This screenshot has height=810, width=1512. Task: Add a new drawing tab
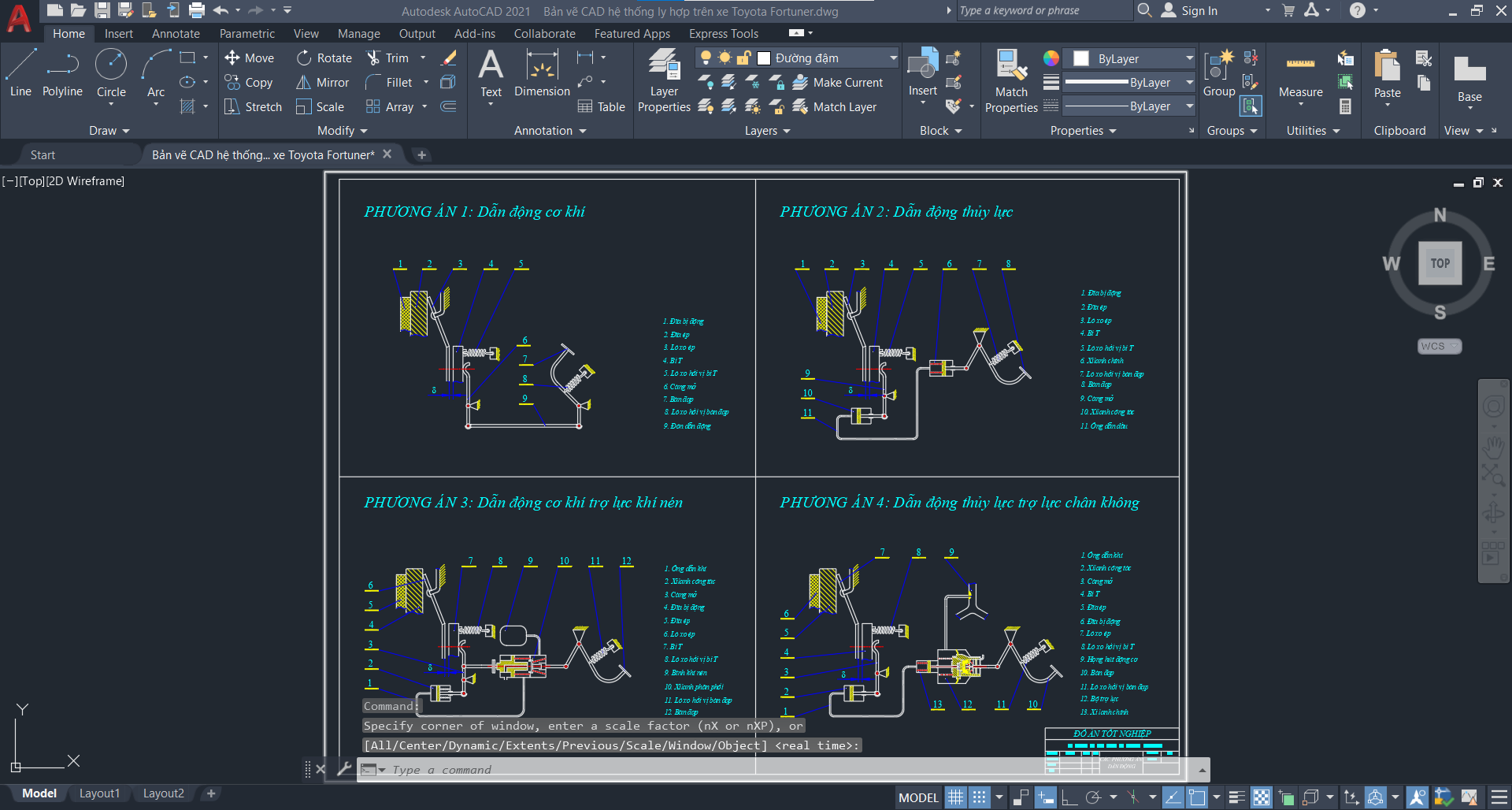[421, 155]
